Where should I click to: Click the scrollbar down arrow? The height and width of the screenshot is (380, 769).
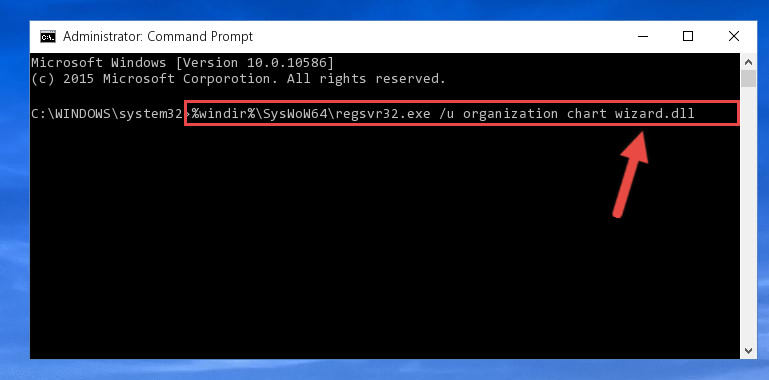748,351
